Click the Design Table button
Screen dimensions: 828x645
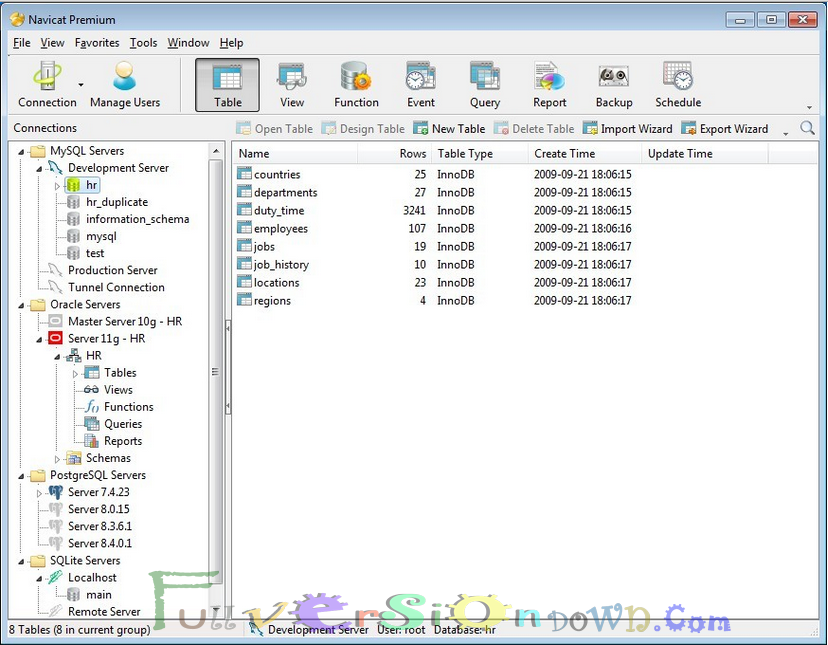coord(363,128)
